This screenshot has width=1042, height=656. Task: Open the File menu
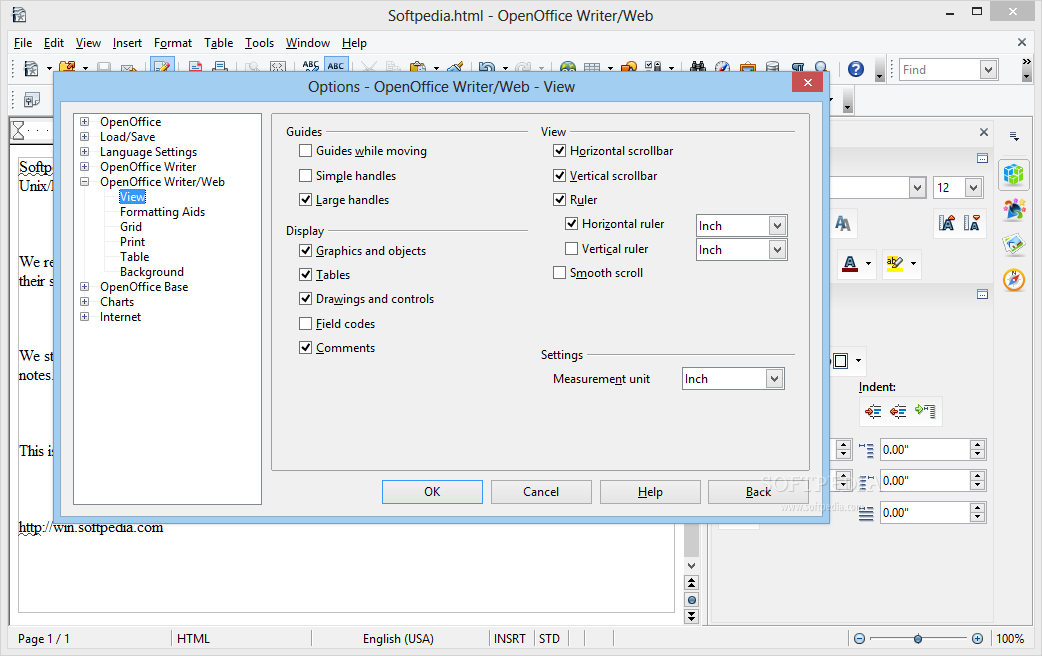click(x=23, y=43)
